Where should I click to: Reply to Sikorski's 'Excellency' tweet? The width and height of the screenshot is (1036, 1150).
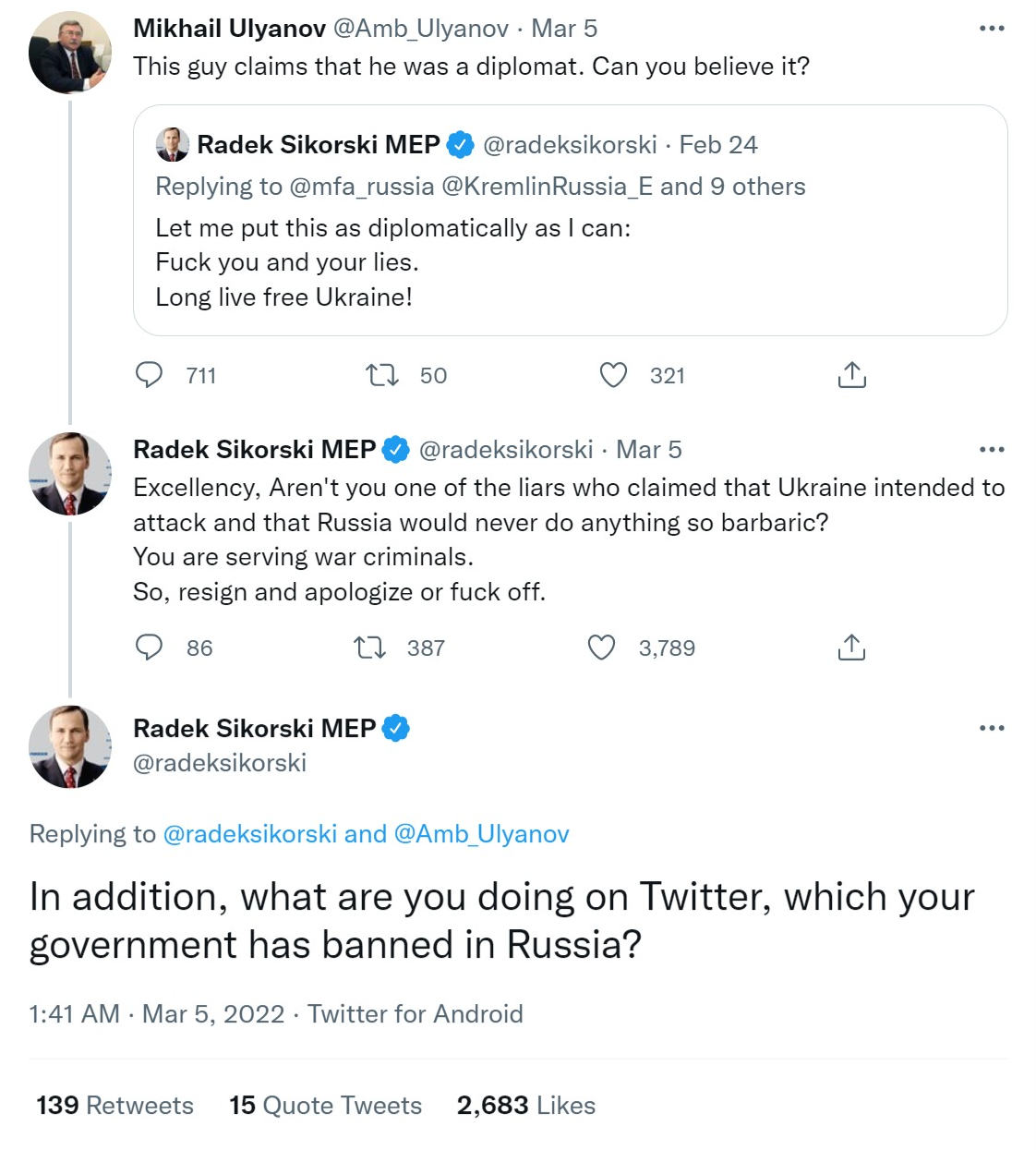(149, 648)
